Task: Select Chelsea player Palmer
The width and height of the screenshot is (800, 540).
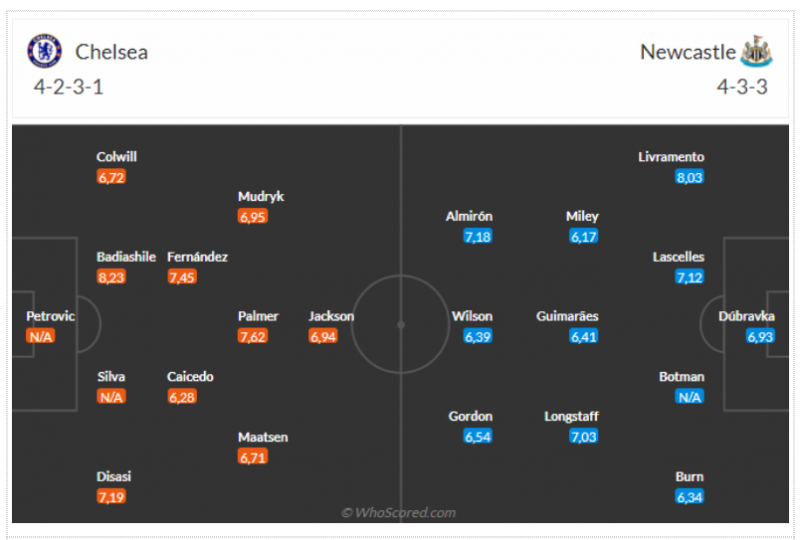Action: click(x=258, y=316)
